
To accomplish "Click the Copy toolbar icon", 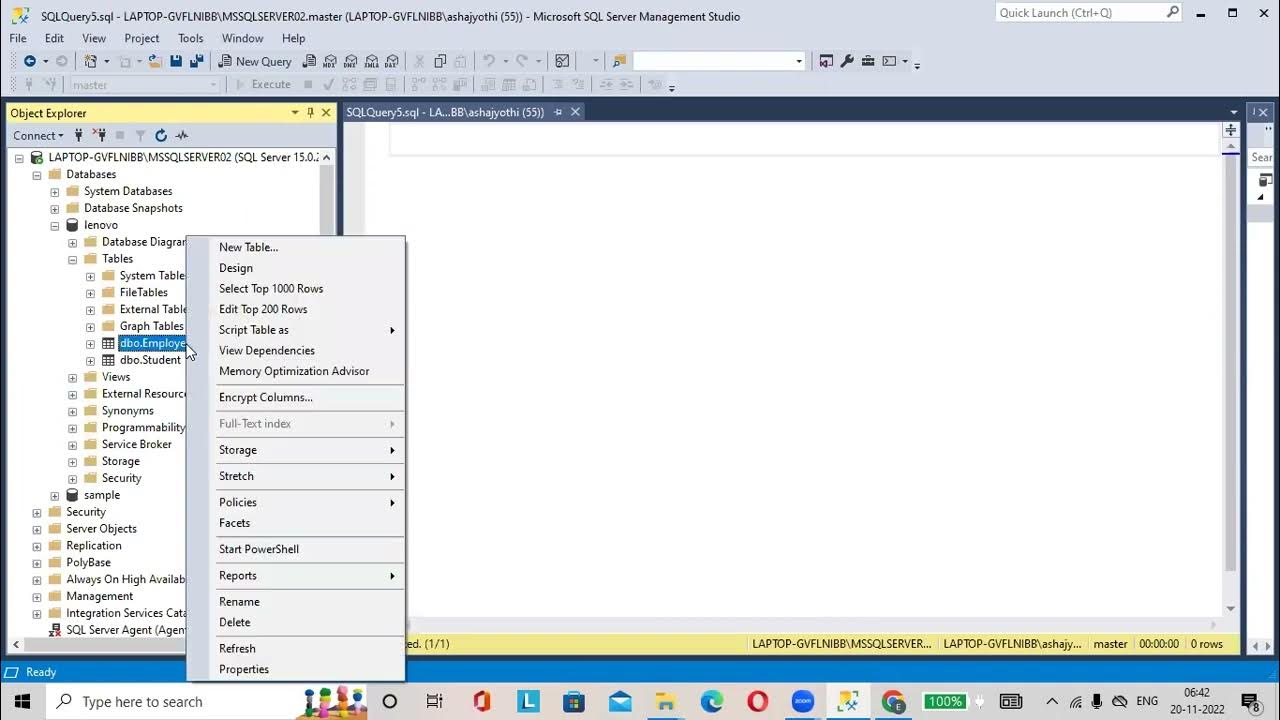I will click(440, 61).
